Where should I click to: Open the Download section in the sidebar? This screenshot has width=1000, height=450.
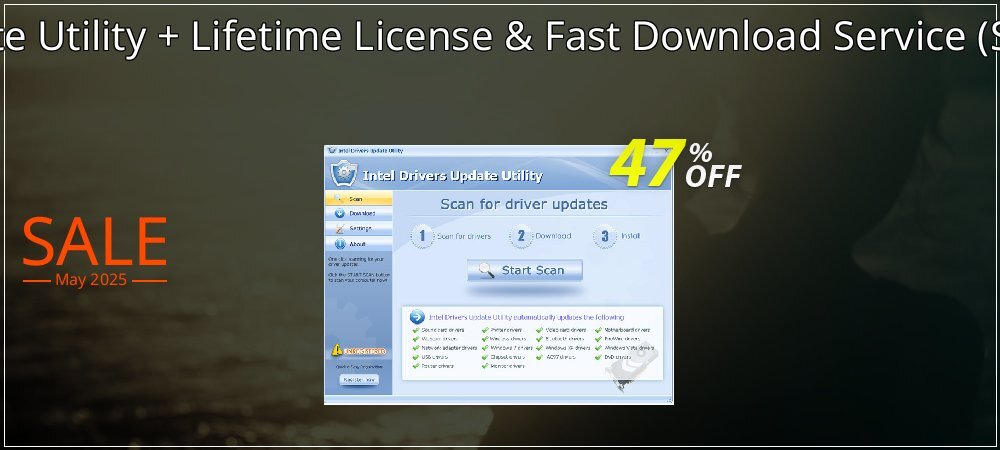pyautogui.click(x=358, y=214)
